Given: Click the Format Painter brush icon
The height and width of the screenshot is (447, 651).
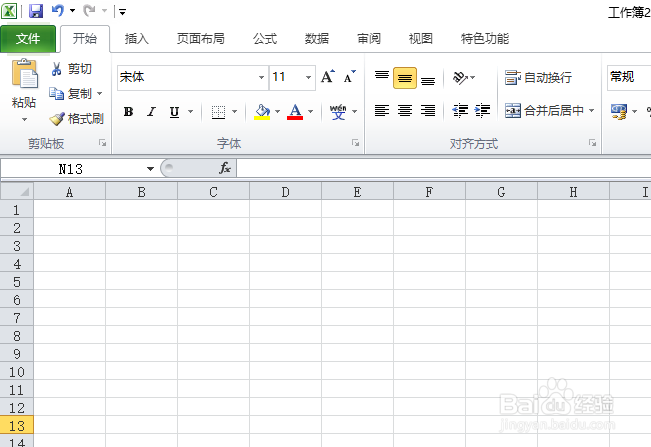Looking at the screenshot, I should click(57, 119).
